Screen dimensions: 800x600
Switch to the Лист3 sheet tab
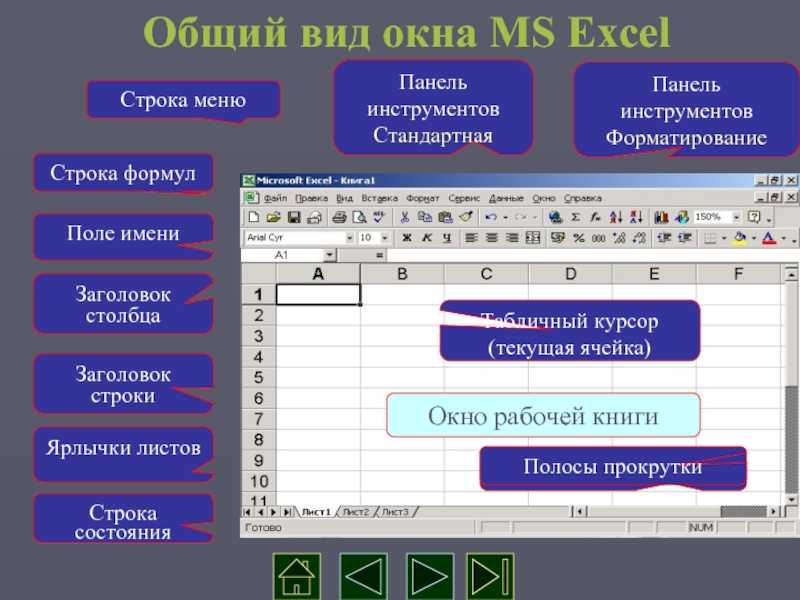coord(395,511)
